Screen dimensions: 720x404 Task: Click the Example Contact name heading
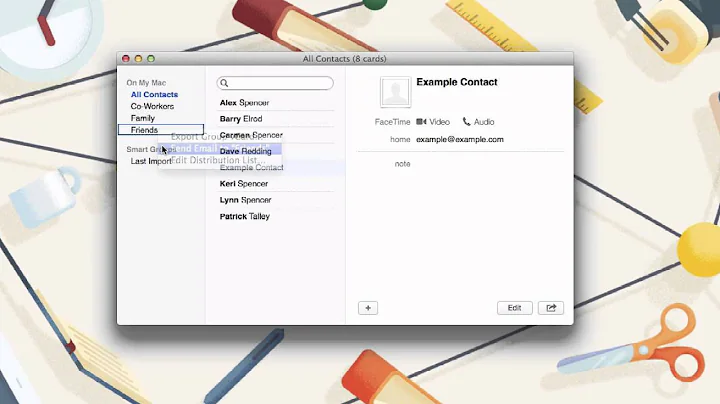457,82
